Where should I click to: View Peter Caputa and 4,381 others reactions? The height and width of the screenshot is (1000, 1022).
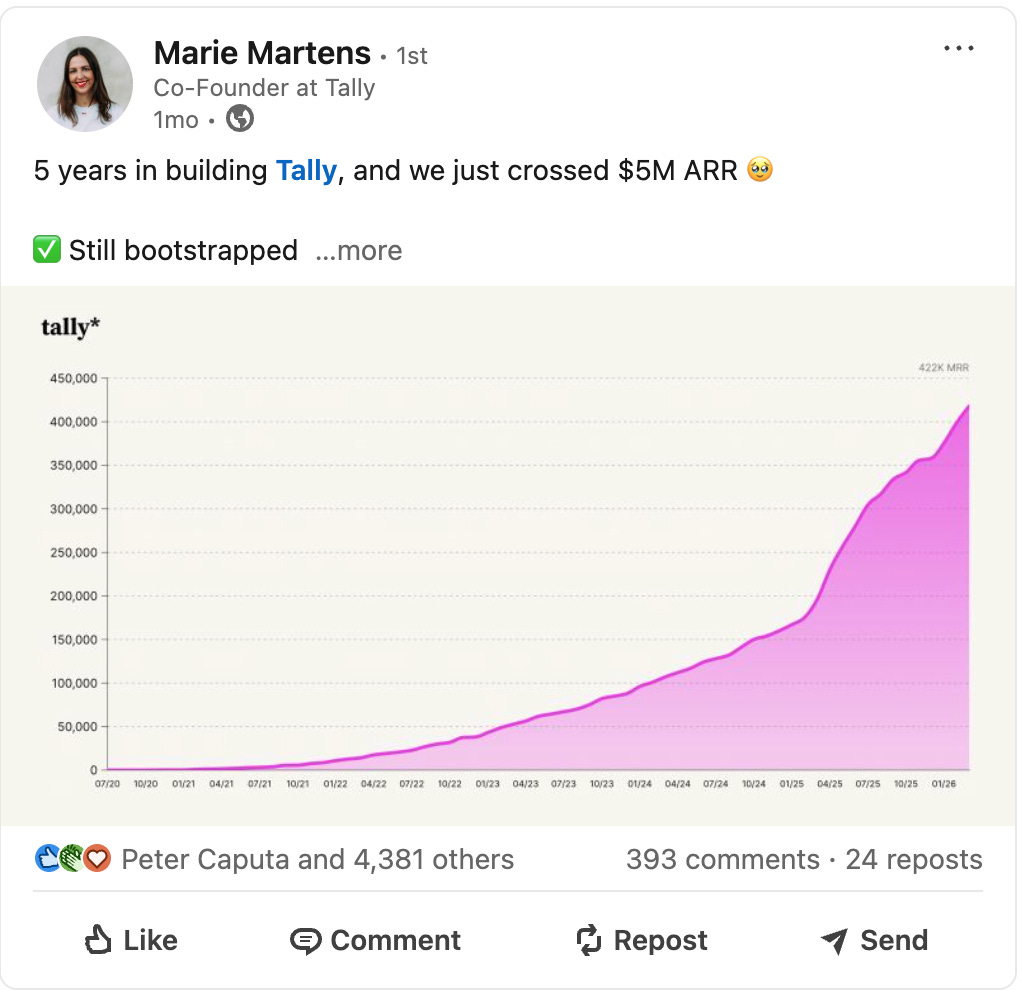pos(317,859)
